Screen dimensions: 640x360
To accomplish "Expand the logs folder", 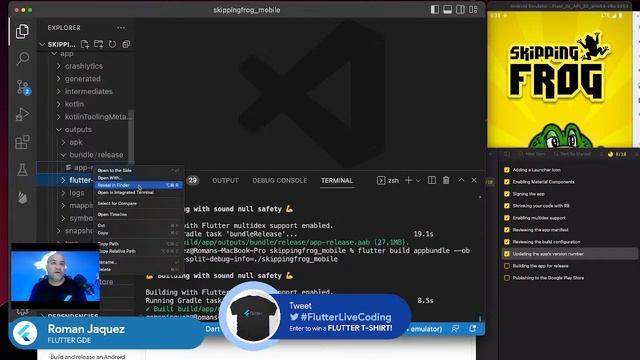I will pyautogui.click(x=63, y=193).
